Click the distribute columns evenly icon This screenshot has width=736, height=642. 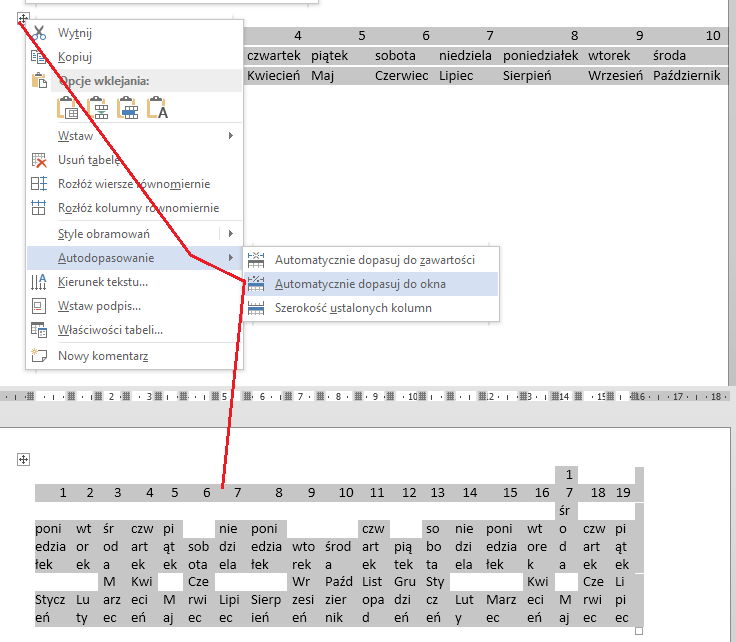39,207
